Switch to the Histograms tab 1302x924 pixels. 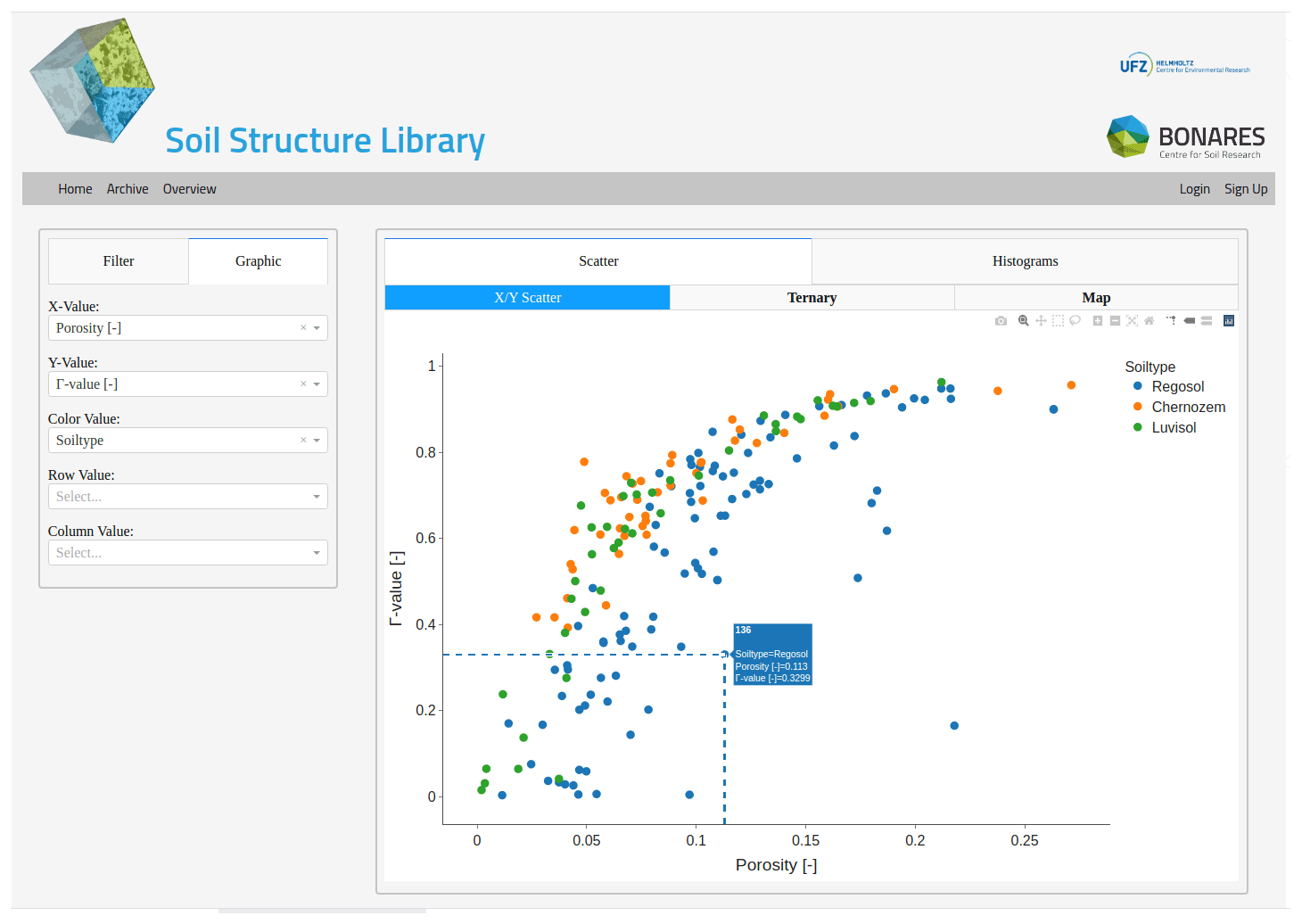(1025, 261)
